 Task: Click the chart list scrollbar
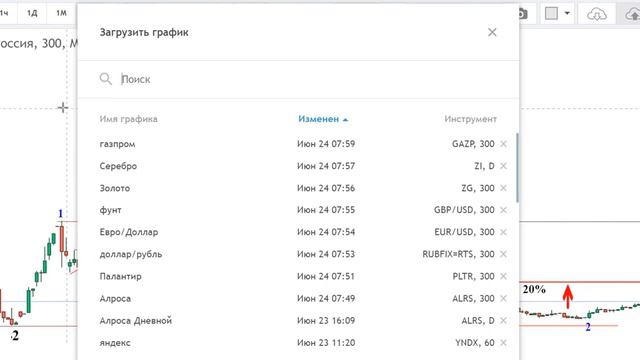(517, 167)
